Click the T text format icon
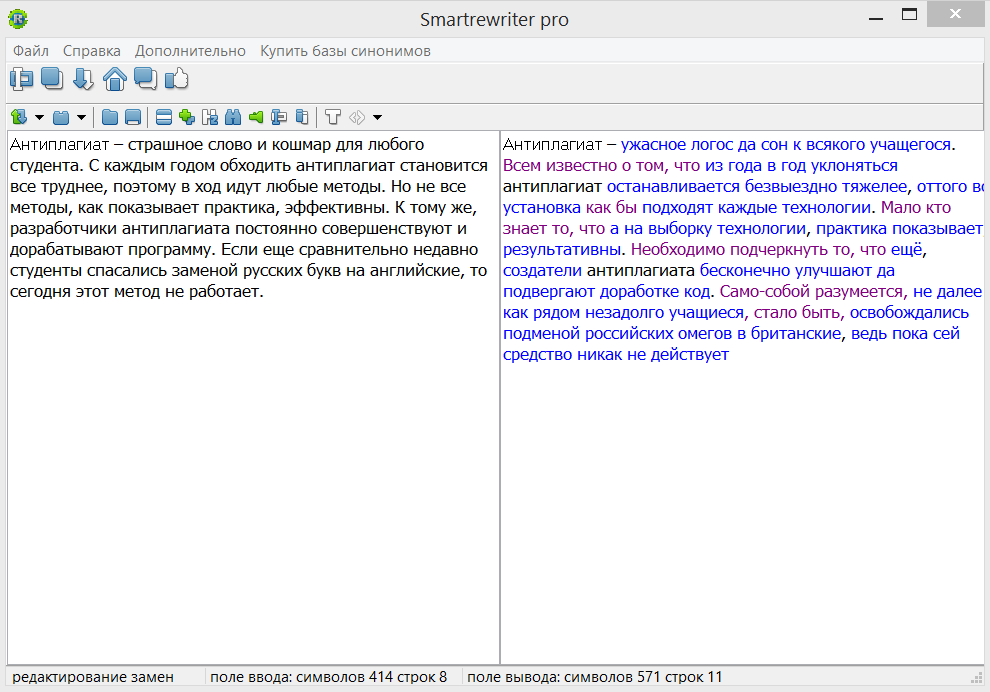The height and width of the screenshot is (692, 990). click(333, 117)
